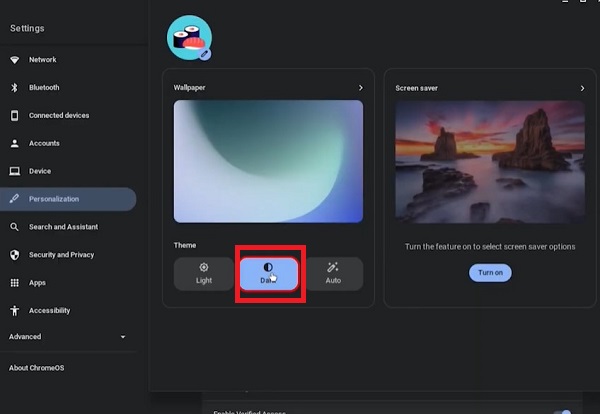Click the grid icon beside Apps

tap(15, 283)
